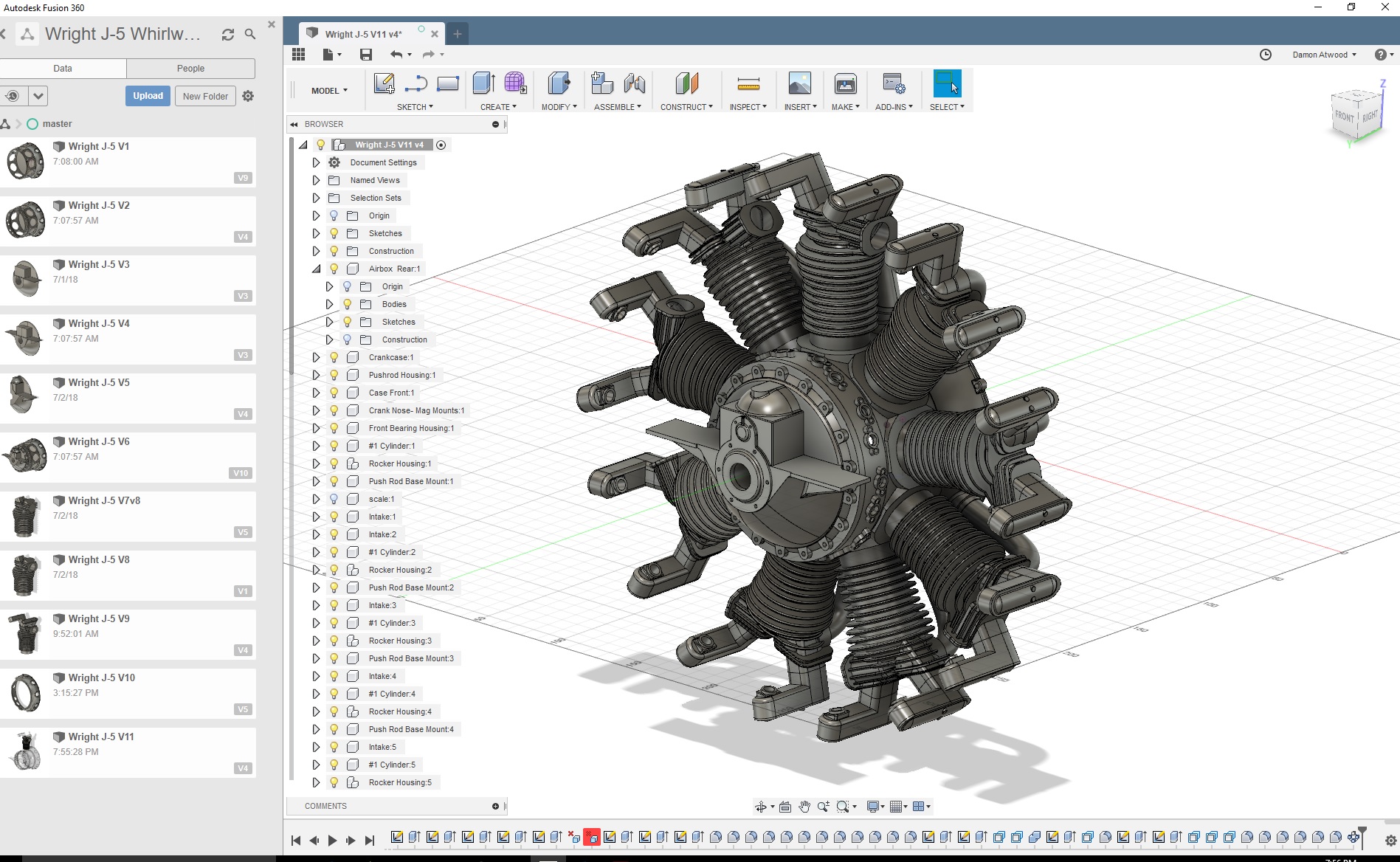Expand the Bodies folder under Airbox Rear
This screenshot has width=1400, height=862.
329,304
